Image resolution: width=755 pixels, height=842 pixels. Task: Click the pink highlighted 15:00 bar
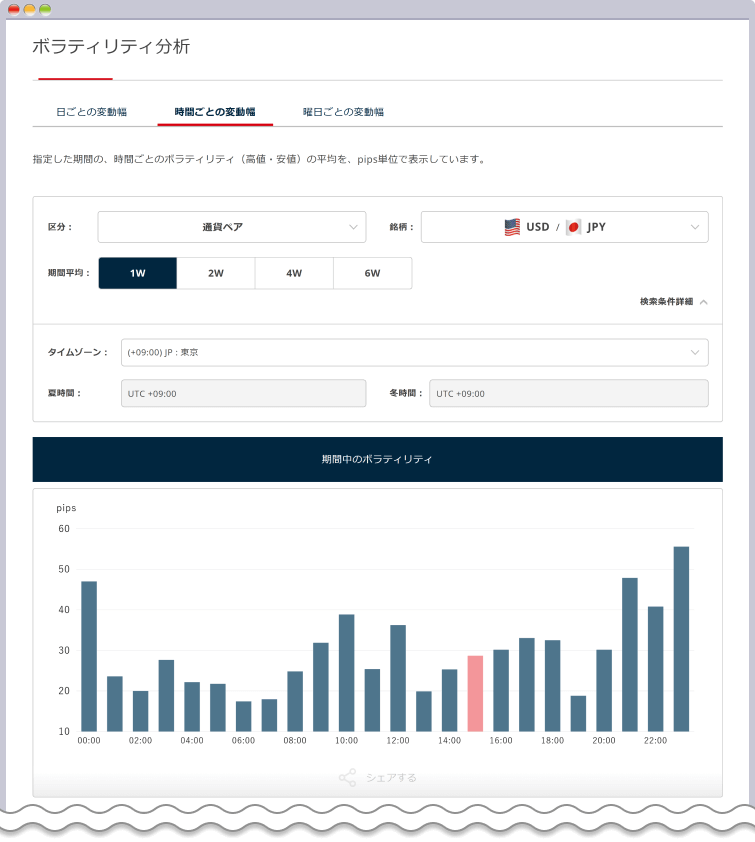point(475,693)
